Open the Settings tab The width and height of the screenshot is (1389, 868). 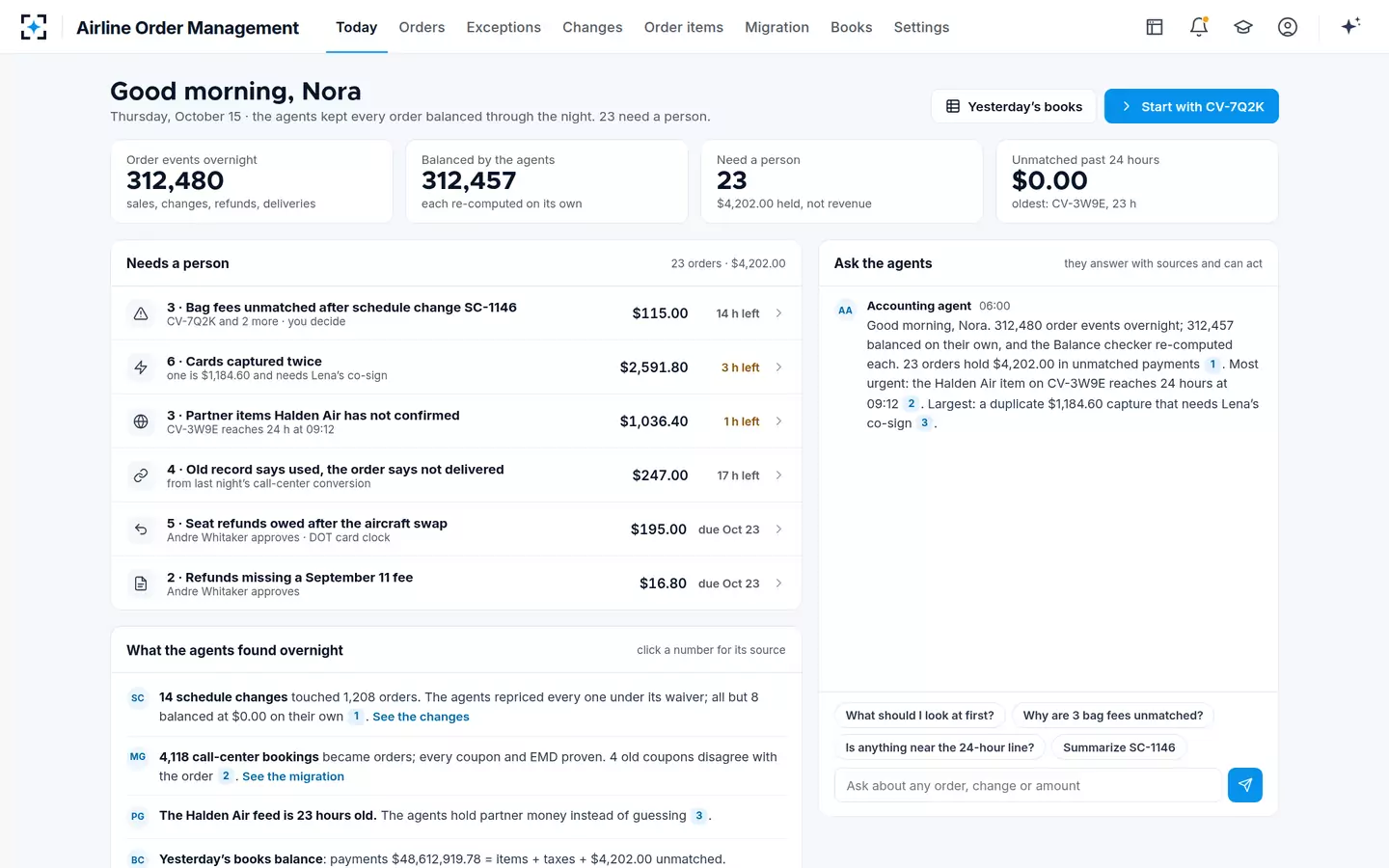921,27
